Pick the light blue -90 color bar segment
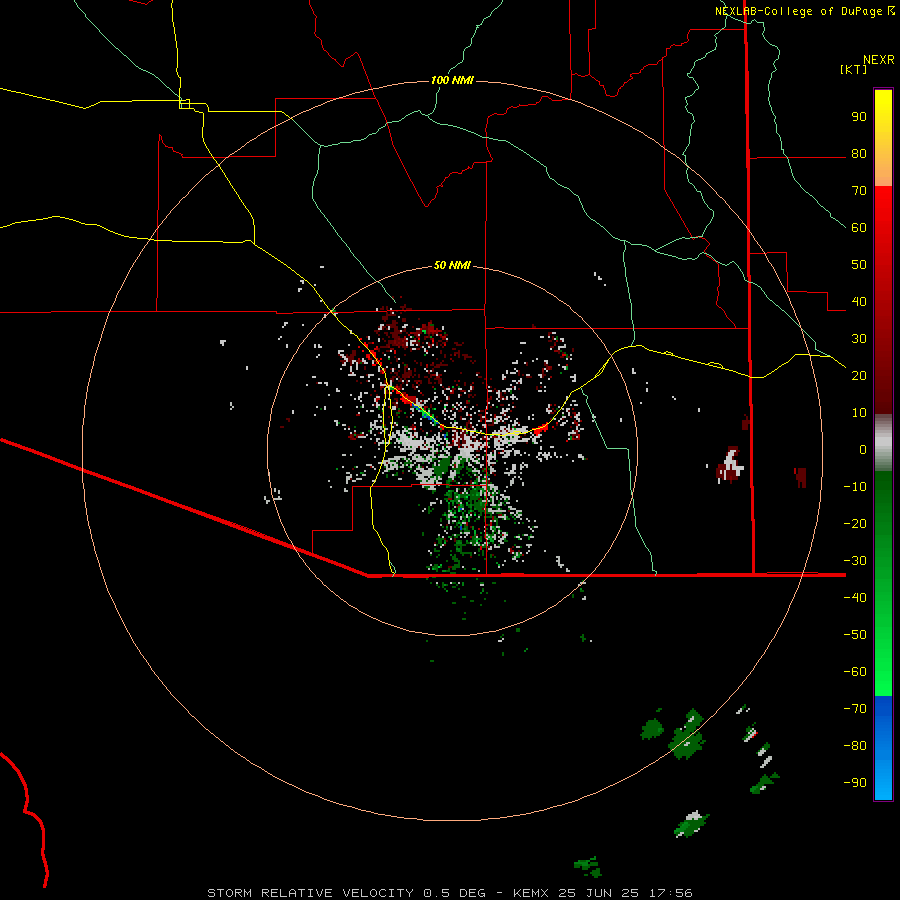 pos(883,785)
